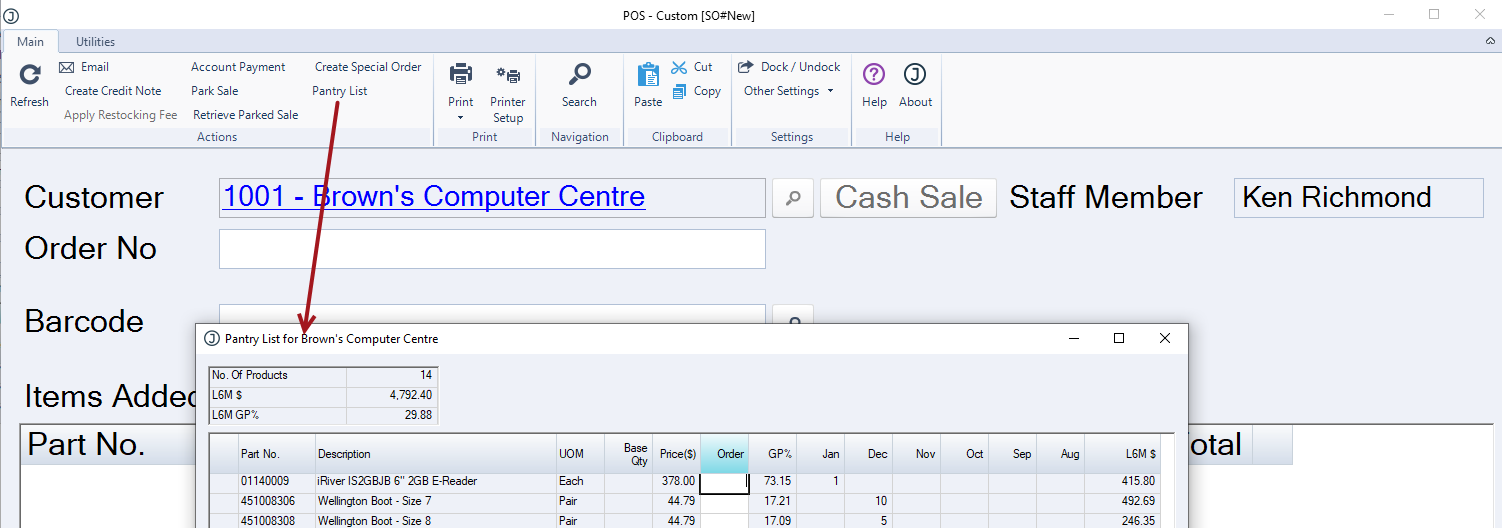Click the Copy icon
The image size is (1502, 528).
[x=679, y=91]
